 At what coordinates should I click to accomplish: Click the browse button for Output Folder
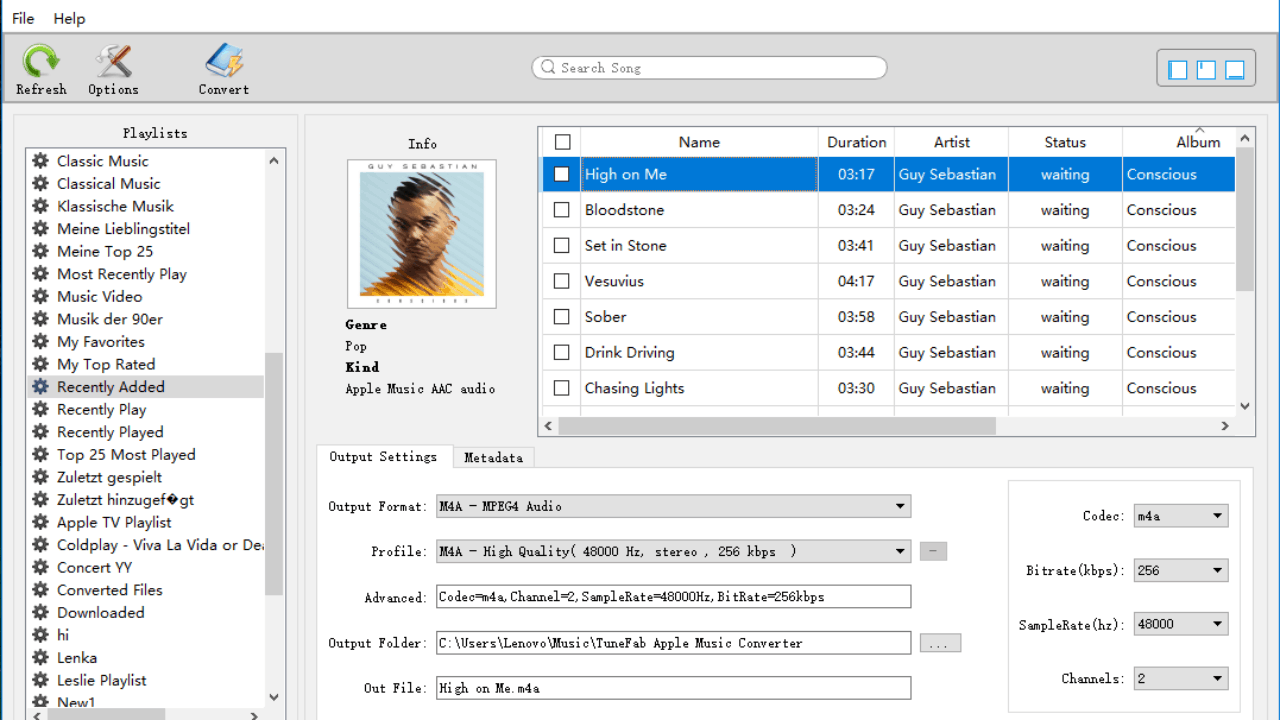939,643
